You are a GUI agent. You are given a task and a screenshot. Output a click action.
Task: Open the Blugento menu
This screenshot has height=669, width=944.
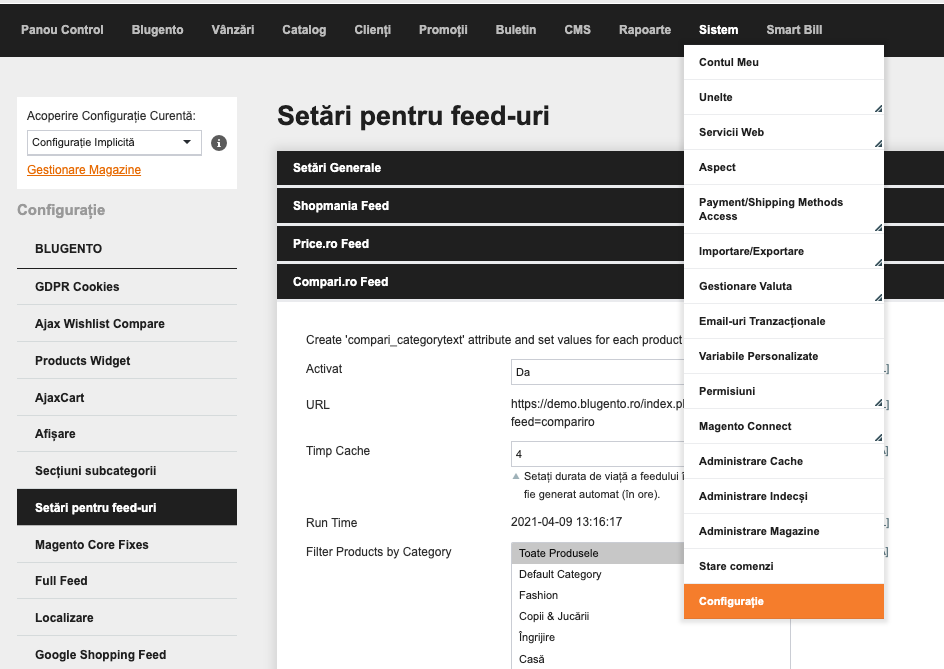[x=157, y=30]
